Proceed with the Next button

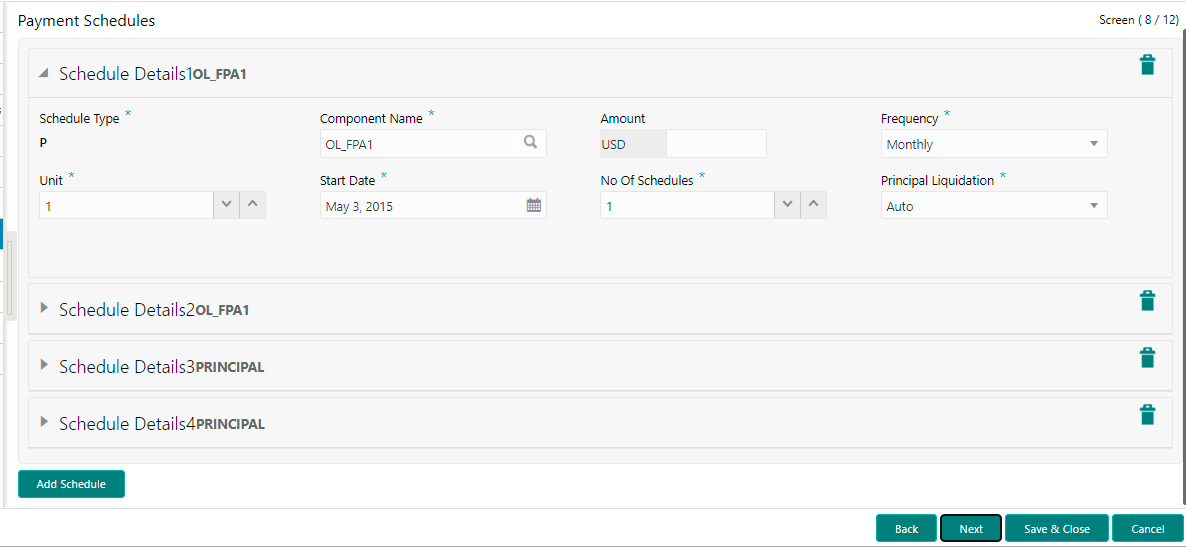click(x=971, y=529)
